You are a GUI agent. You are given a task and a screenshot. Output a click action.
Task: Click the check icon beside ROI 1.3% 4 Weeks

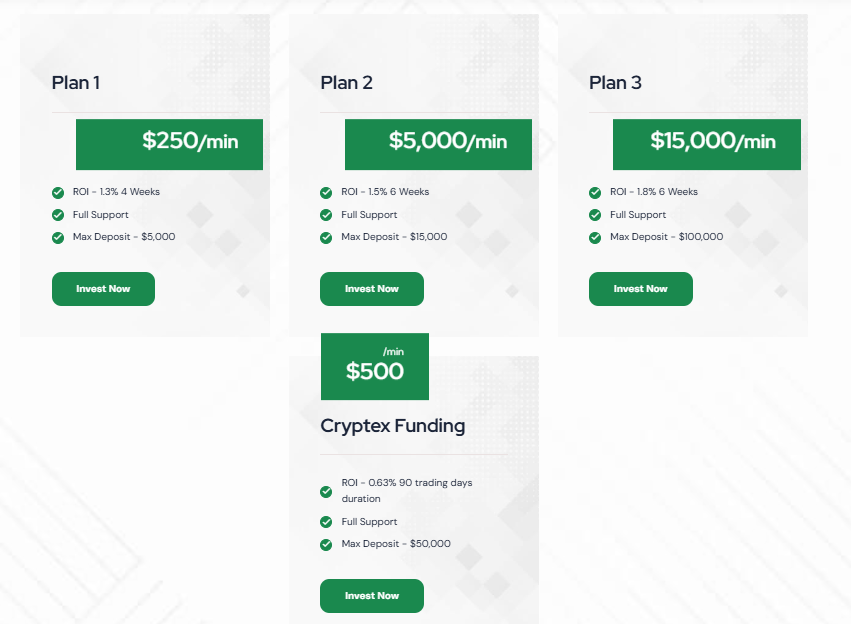pyautogui.click(x=58, y=193)
